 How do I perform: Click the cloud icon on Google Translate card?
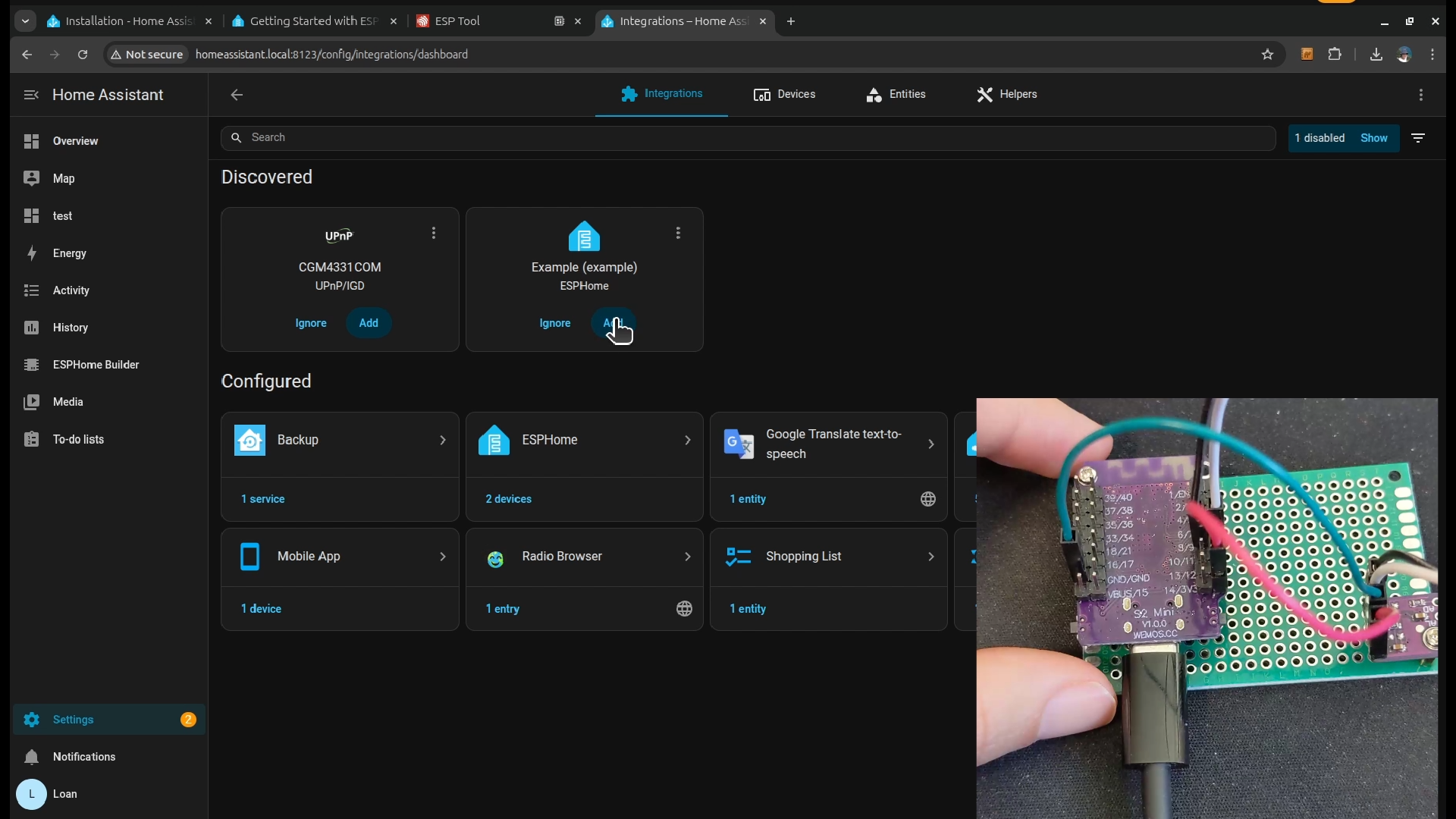coord(928,499)
